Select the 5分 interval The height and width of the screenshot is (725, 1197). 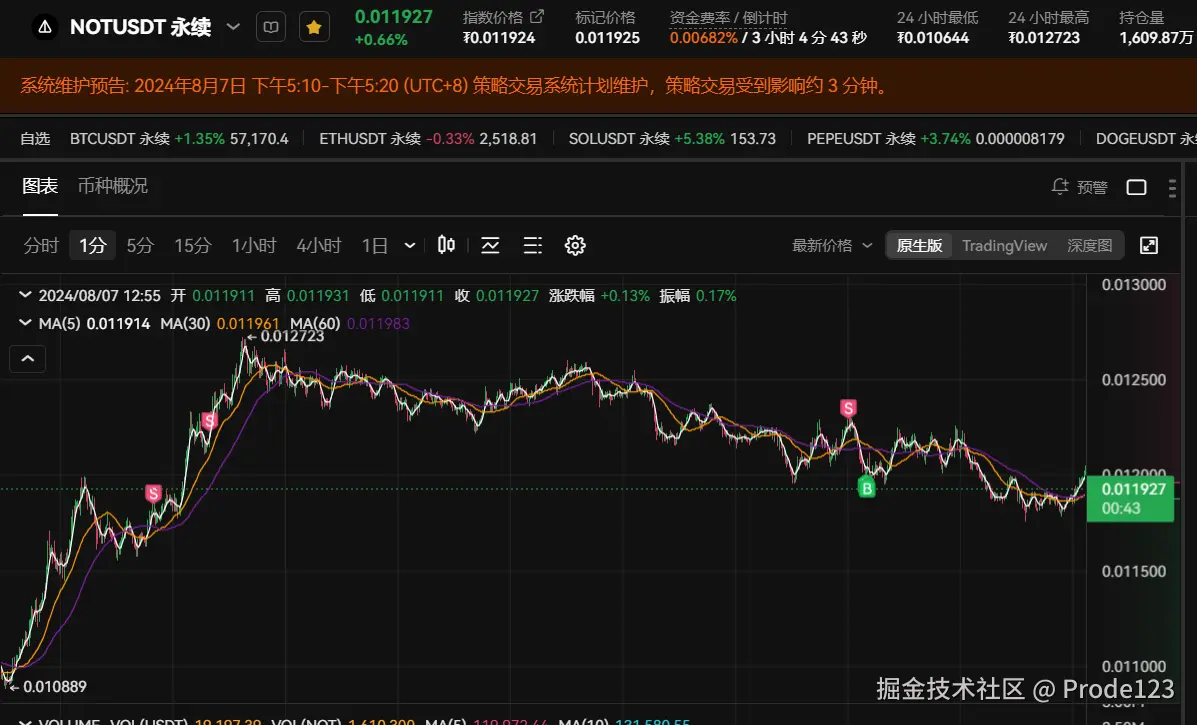(140, 246)
